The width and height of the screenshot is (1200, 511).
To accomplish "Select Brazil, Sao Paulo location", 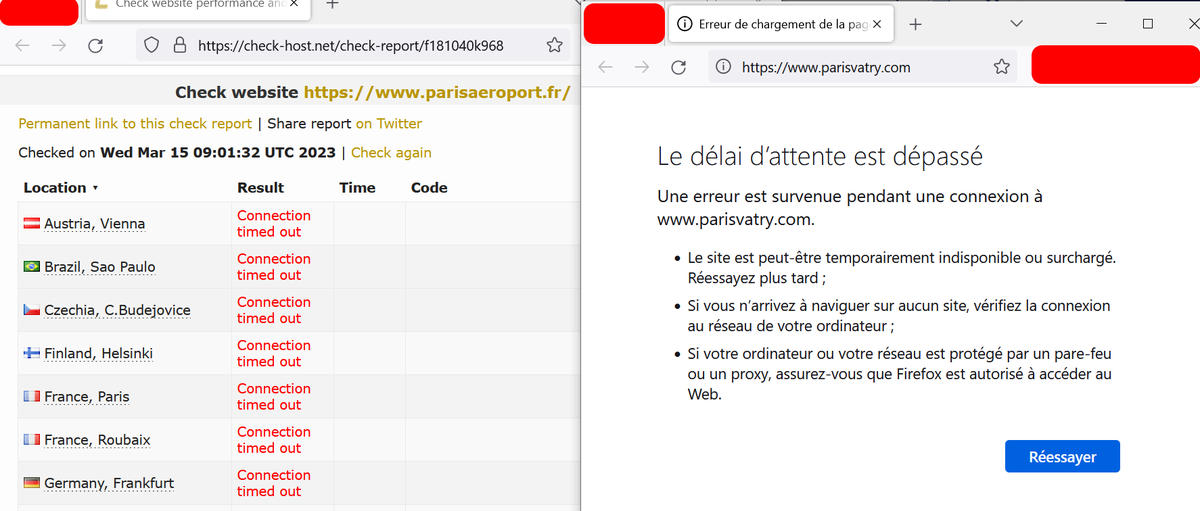I will pos(99,267).
